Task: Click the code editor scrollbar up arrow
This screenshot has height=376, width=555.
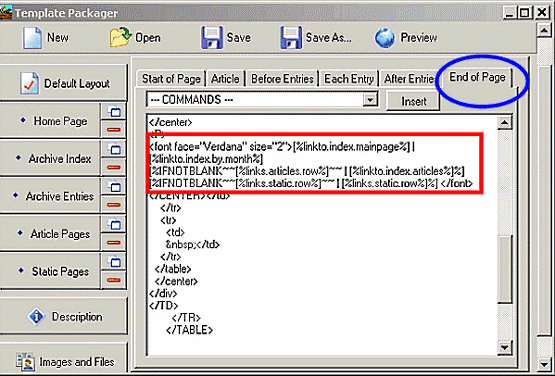Action: [x=504, y=123]
